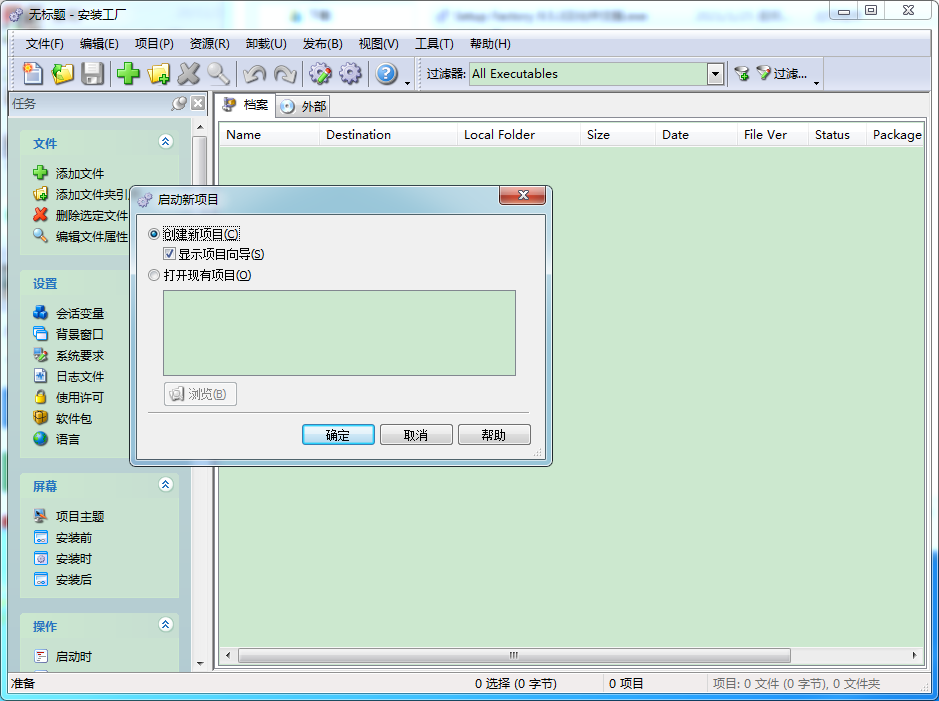Click the 确定 button in the dialog

pos(337,434)
